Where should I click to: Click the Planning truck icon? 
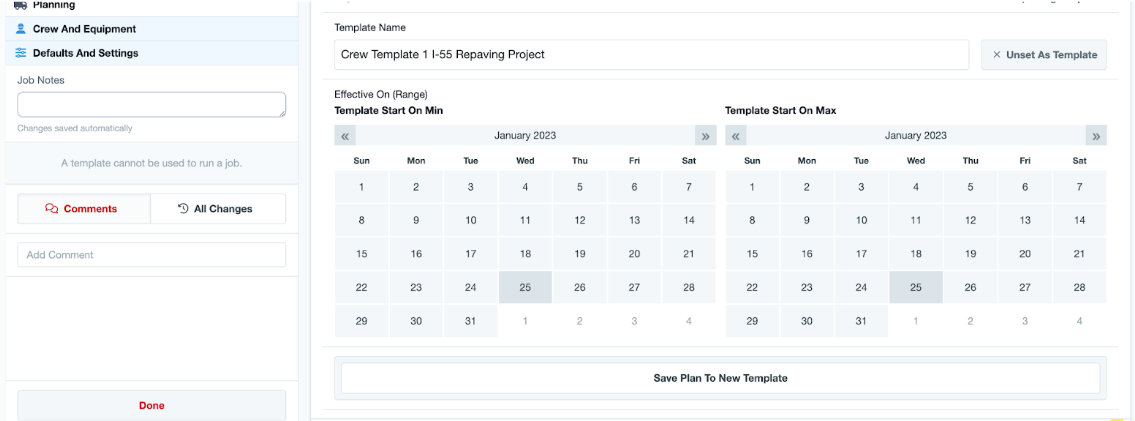point(21,5)
